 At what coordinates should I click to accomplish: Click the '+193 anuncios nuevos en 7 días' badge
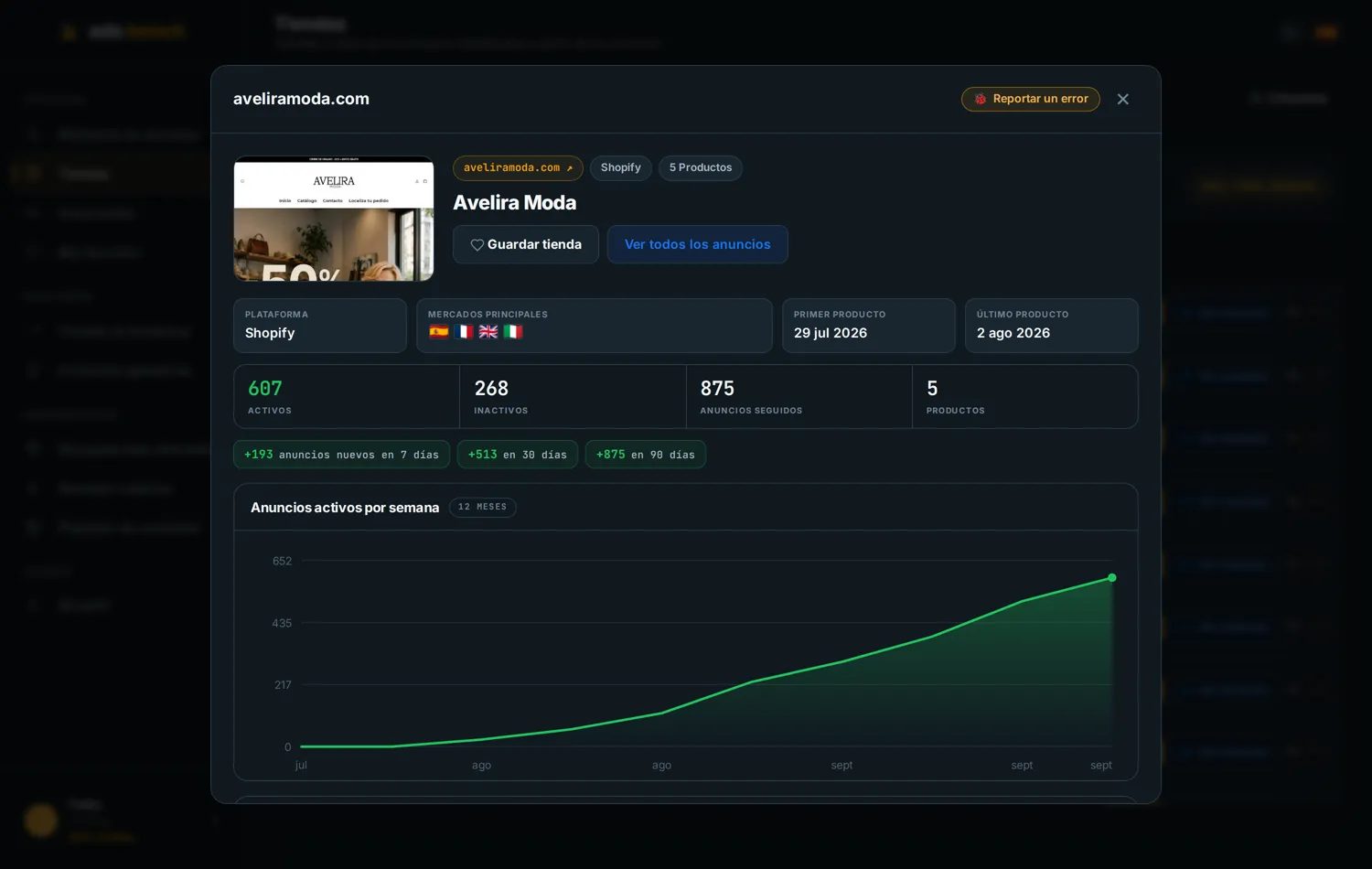[x=341, y=455]
